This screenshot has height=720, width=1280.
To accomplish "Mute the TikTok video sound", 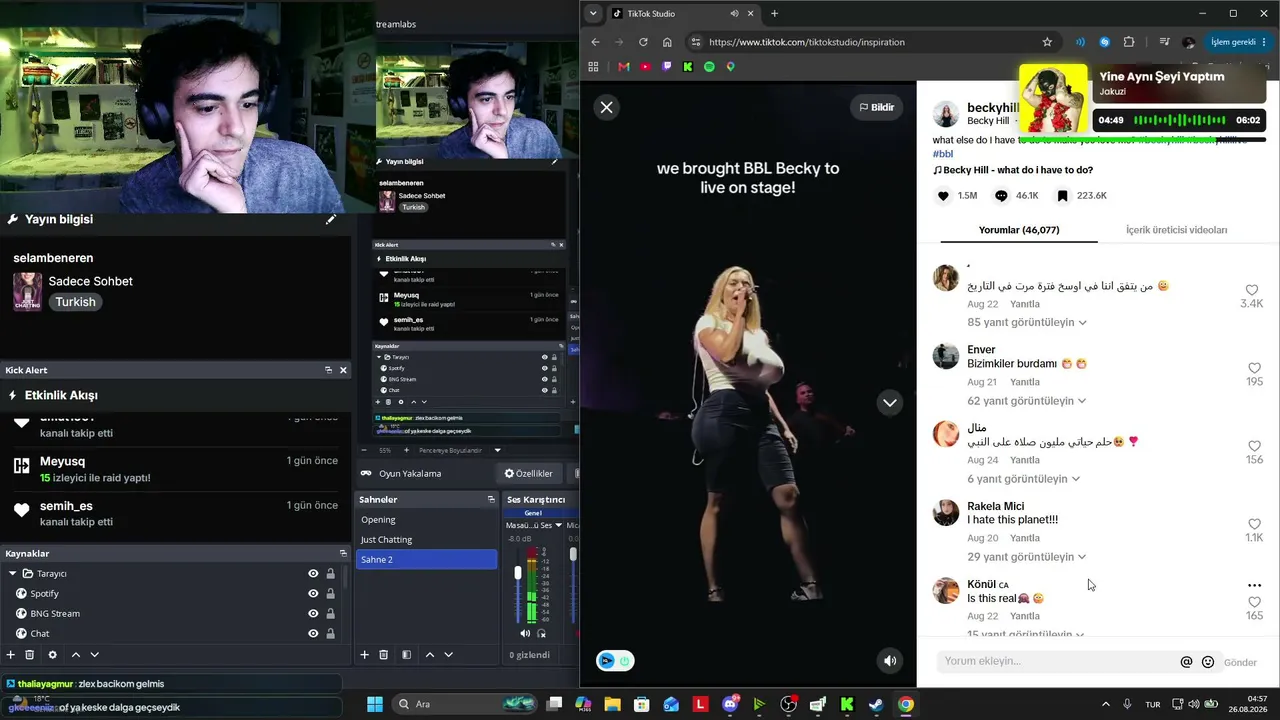I will tap(889, 660).
